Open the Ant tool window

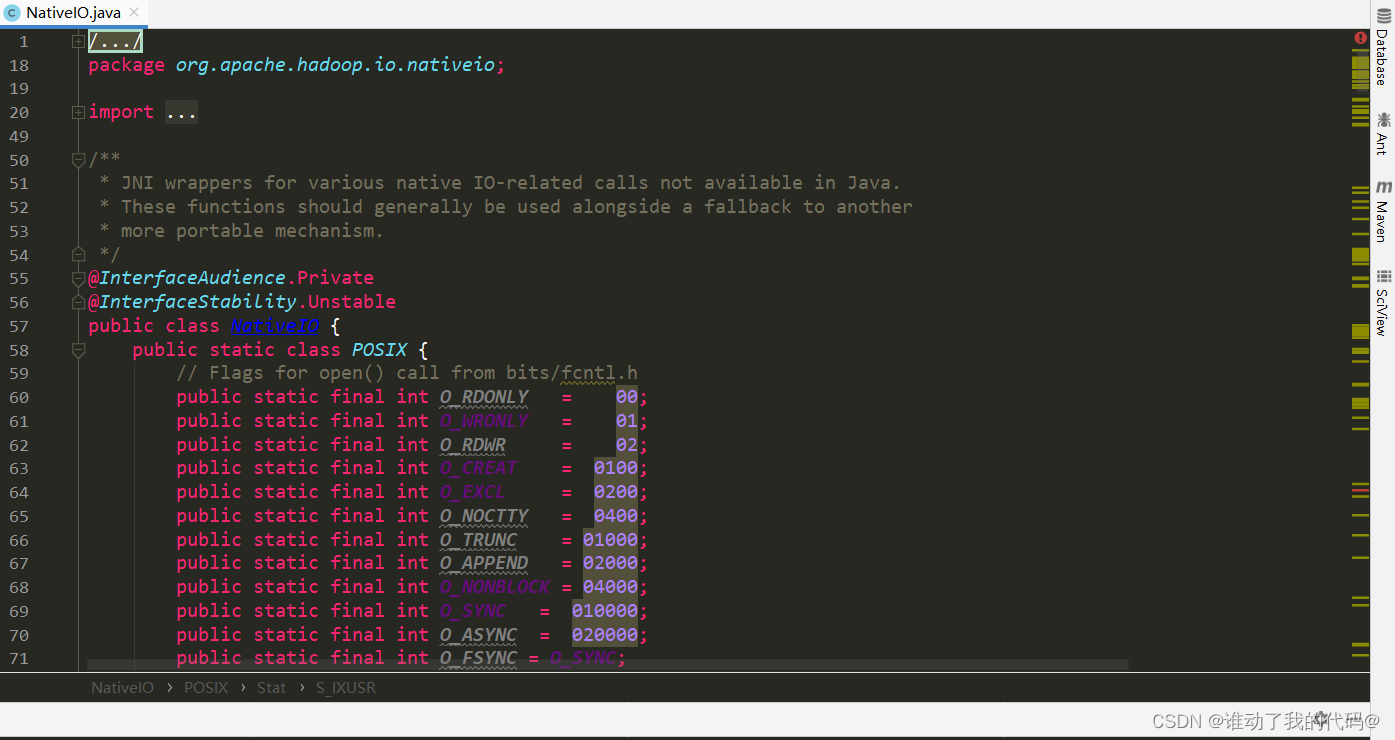click(x=1383, y=133)
